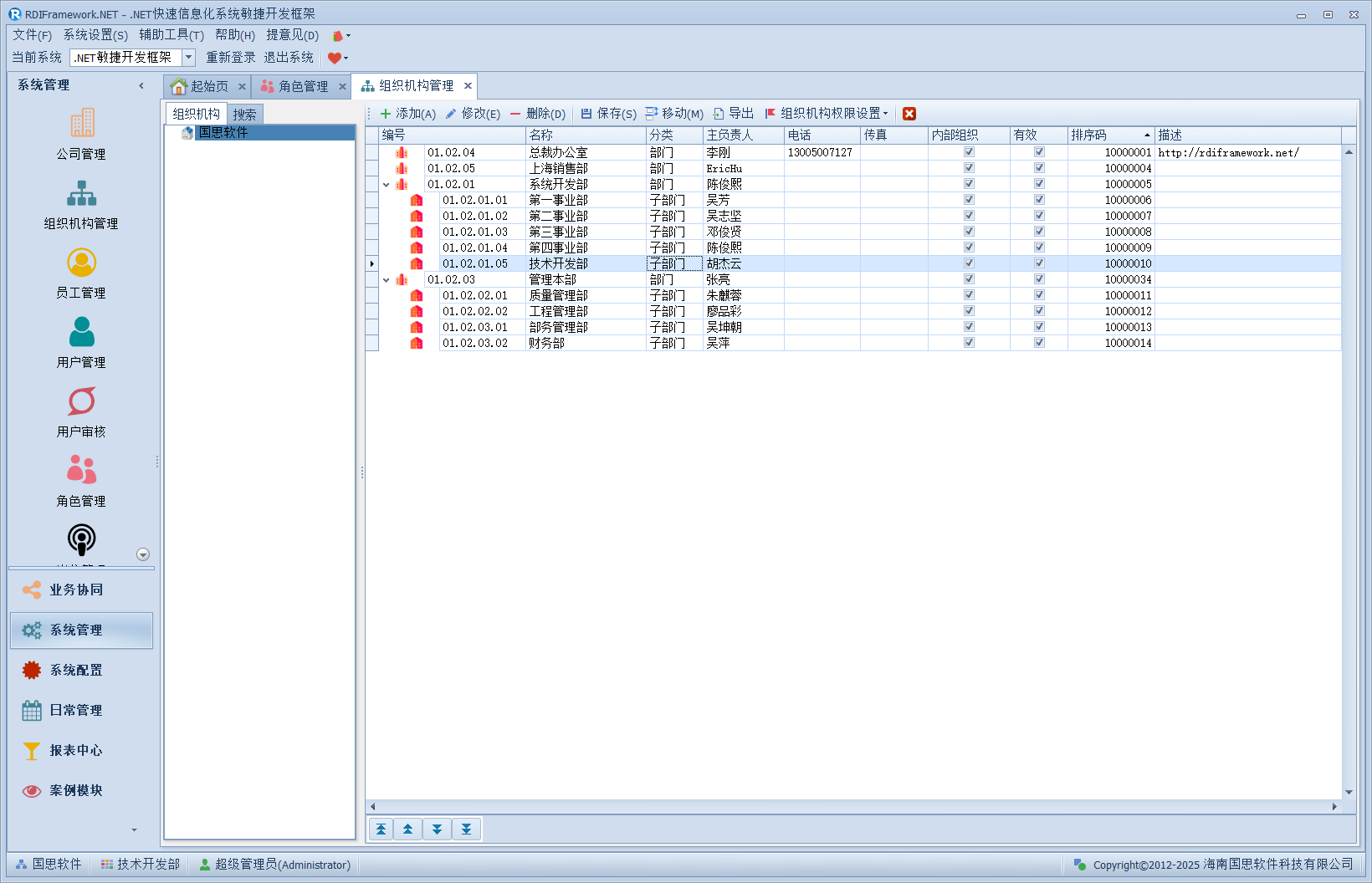Collapse the 系统开发部 tree node
Image resolution: width=1372 pixels, height=883 pixels.
tap(387, 185)
